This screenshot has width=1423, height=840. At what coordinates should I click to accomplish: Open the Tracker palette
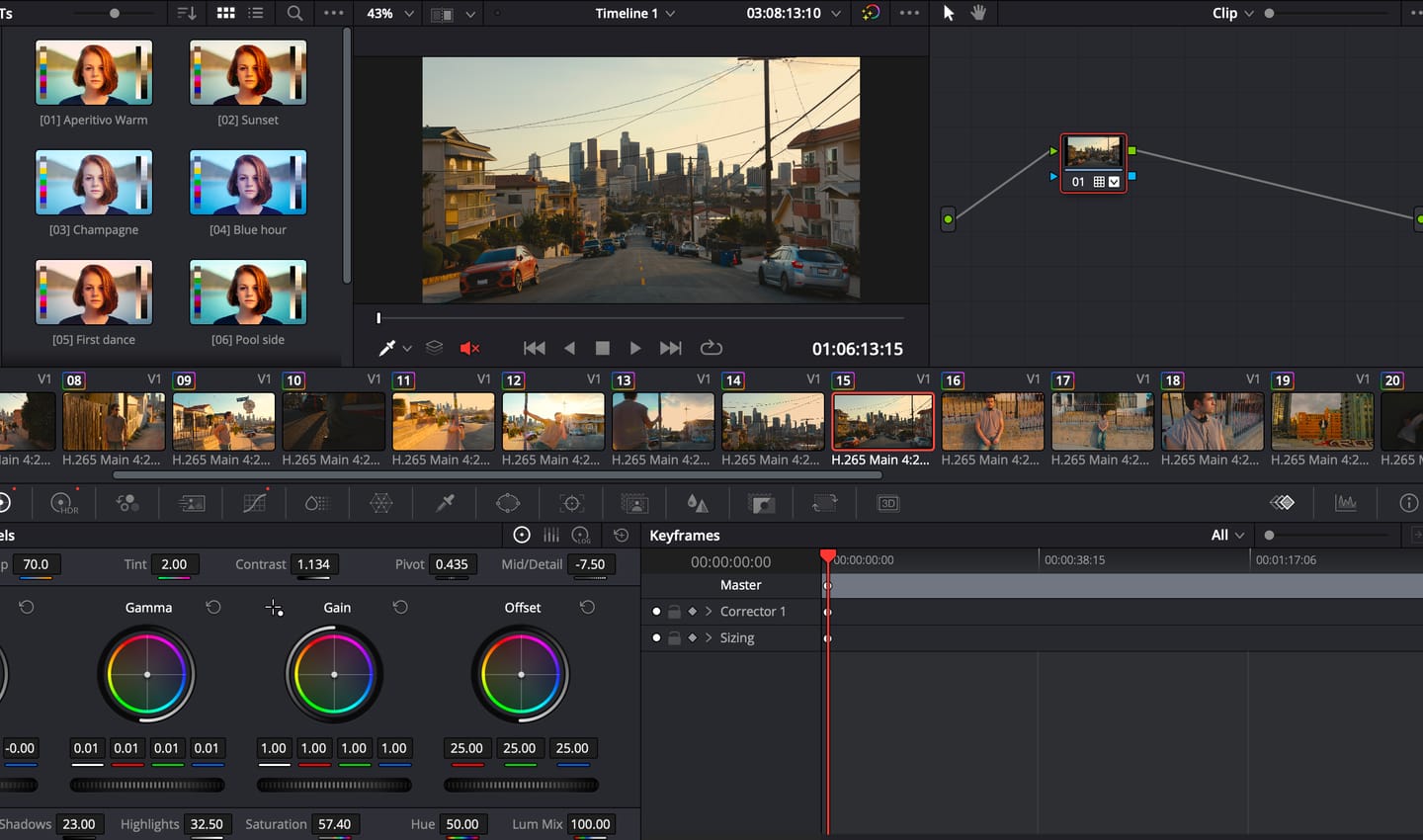[572, 504]
